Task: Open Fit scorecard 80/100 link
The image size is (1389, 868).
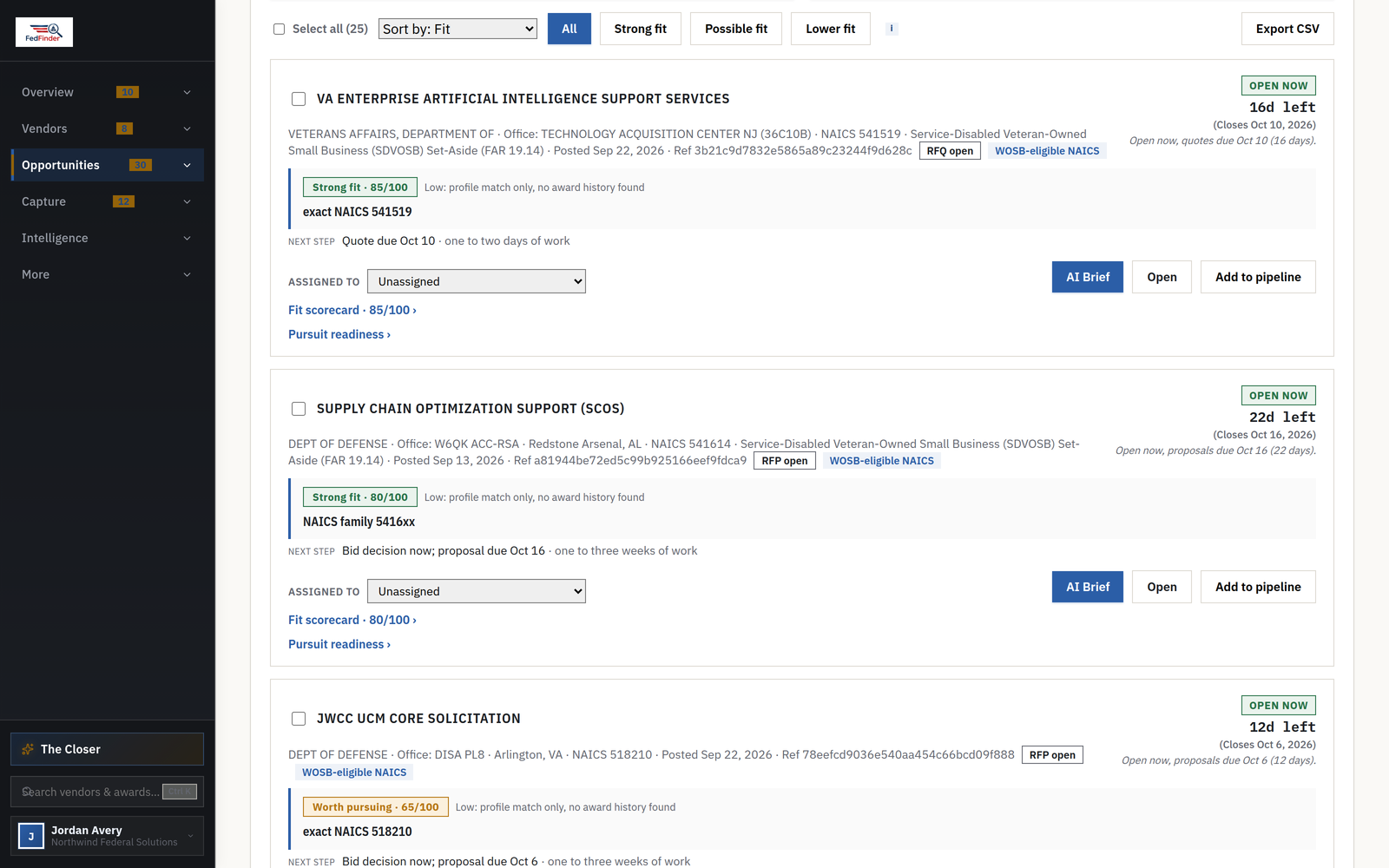Action: coord(352,620)
